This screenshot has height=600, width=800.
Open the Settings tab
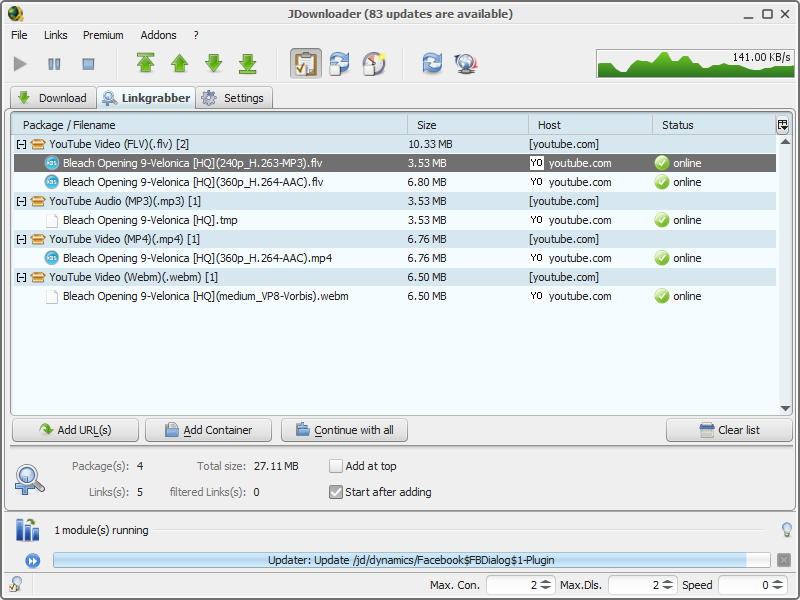tap(234, 97)
